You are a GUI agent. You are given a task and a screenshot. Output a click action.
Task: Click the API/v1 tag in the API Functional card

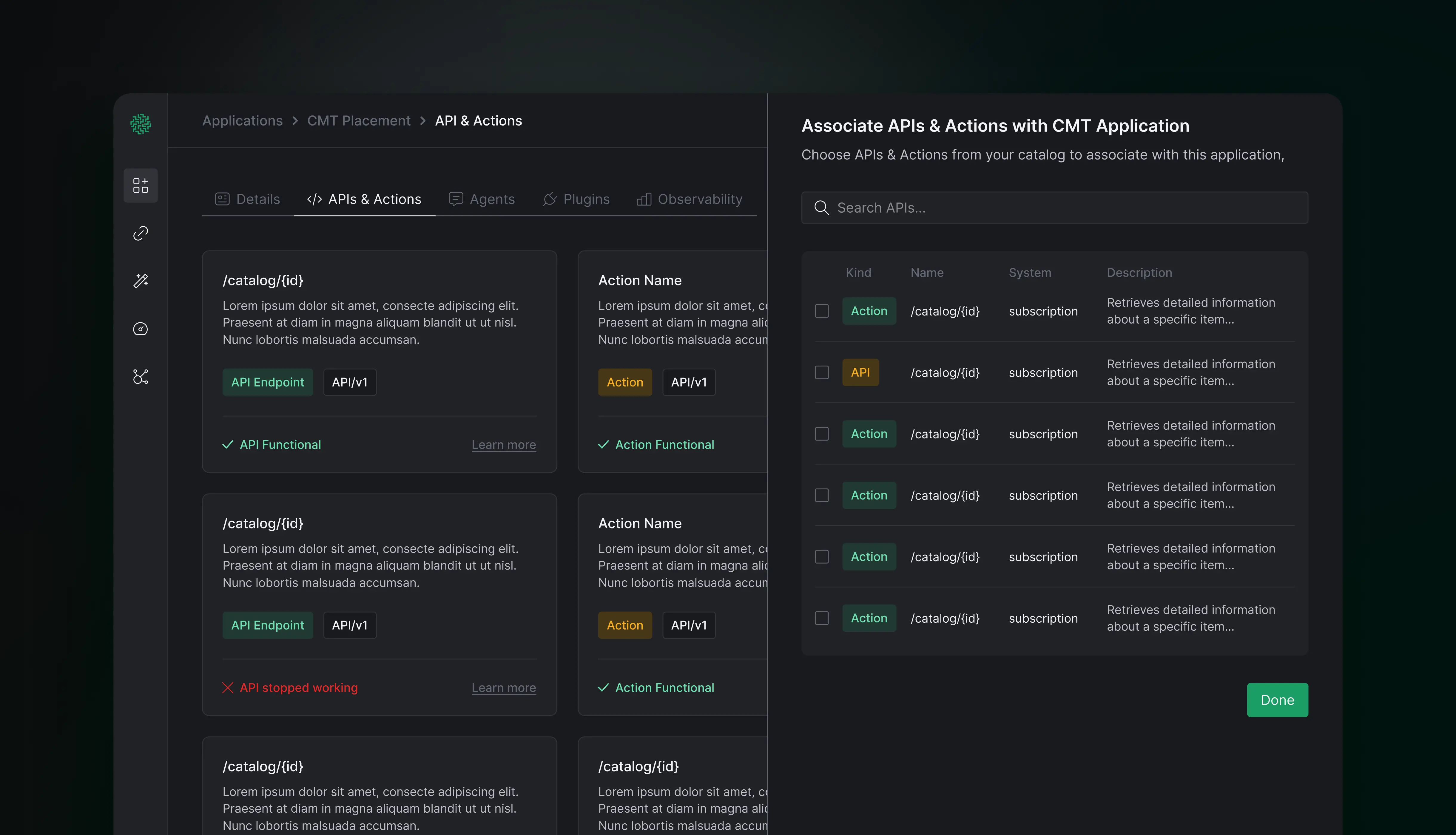click(350, 382)
